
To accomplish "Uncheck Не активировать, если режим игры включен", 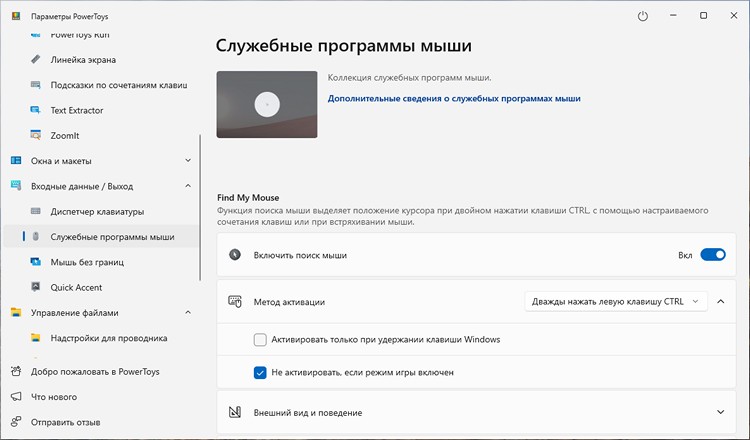I will (260, 373).
